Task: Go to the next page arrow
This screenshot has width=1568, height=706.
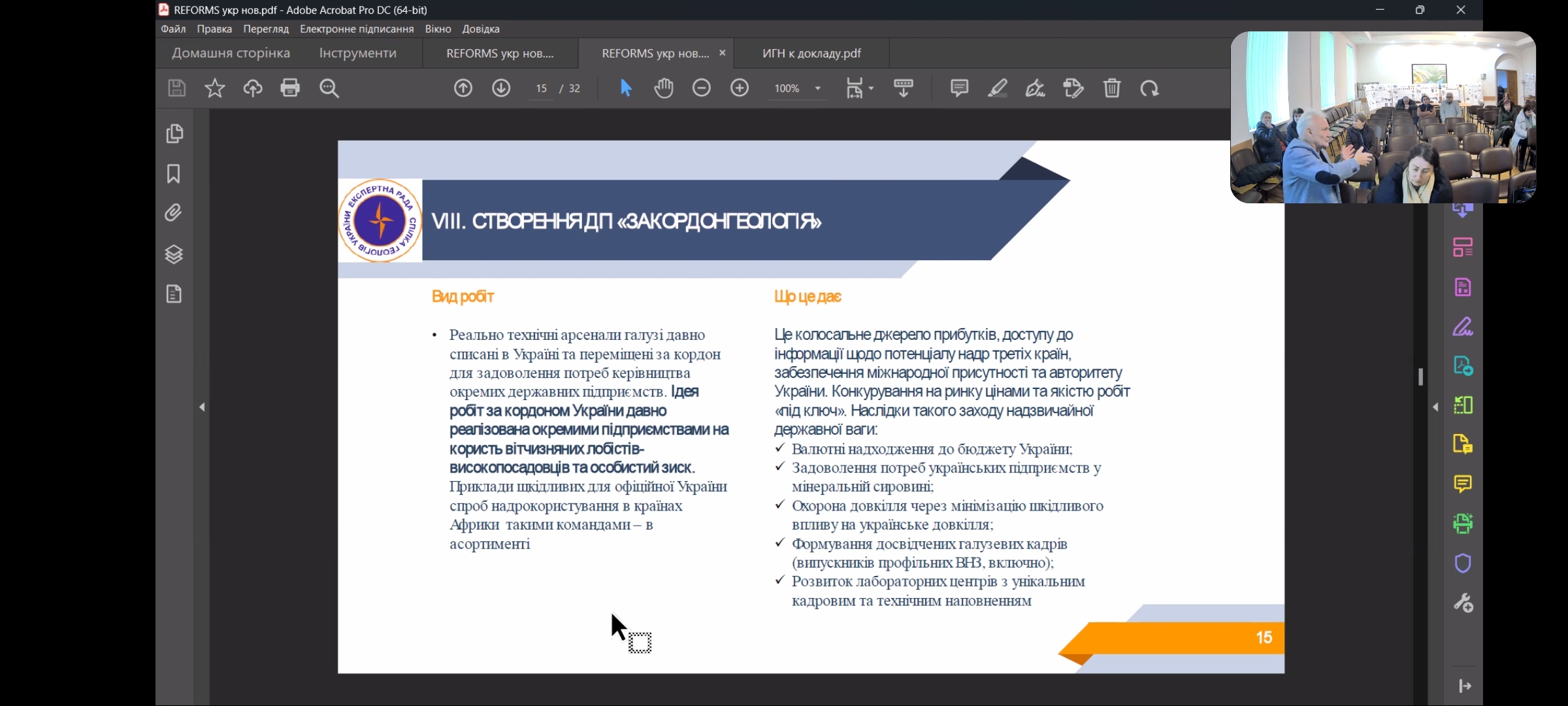Action: click(501, 88)
